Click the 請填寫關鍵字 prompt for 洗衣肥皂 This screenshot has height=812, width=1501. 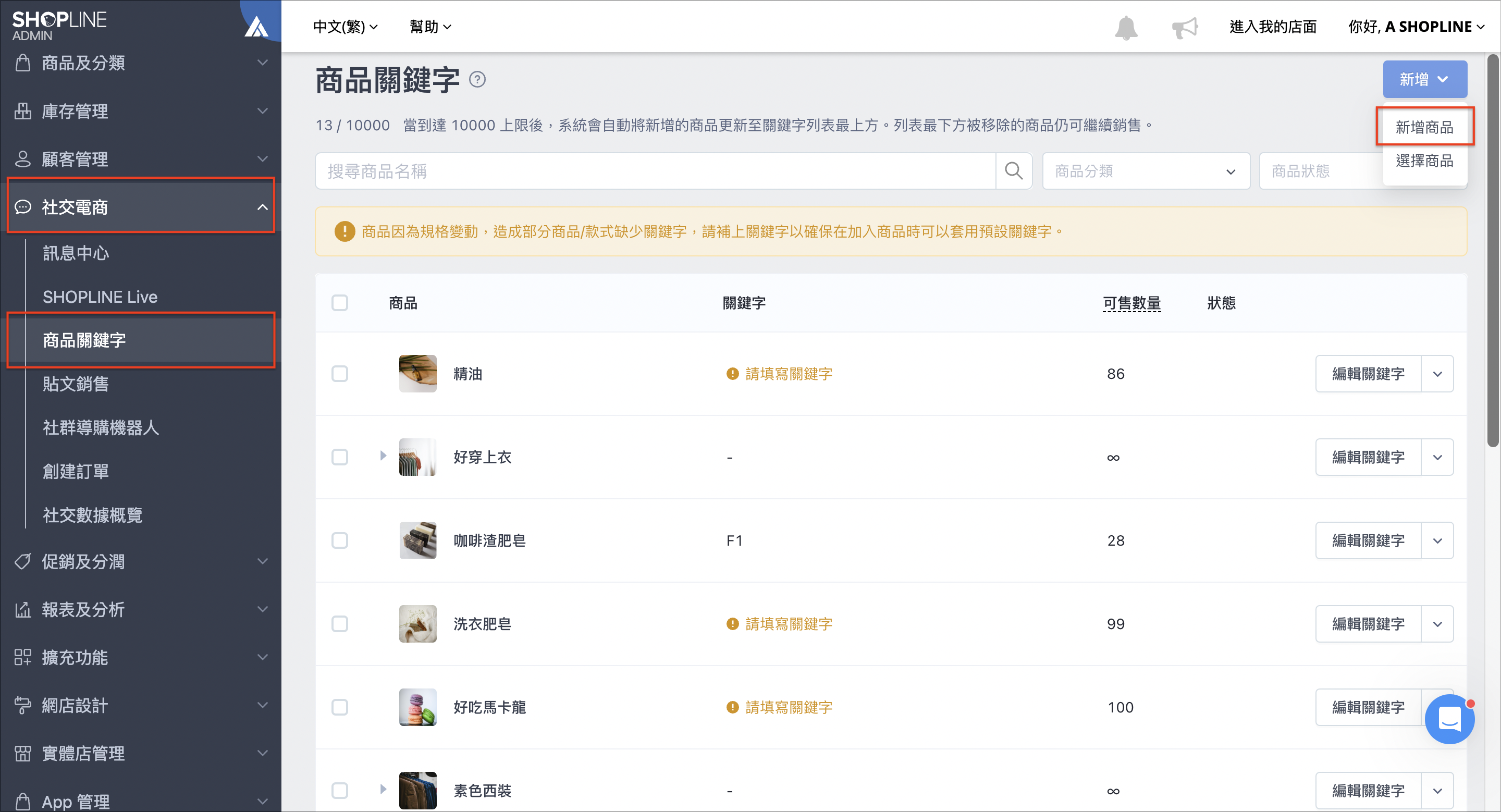click(779, 624)
